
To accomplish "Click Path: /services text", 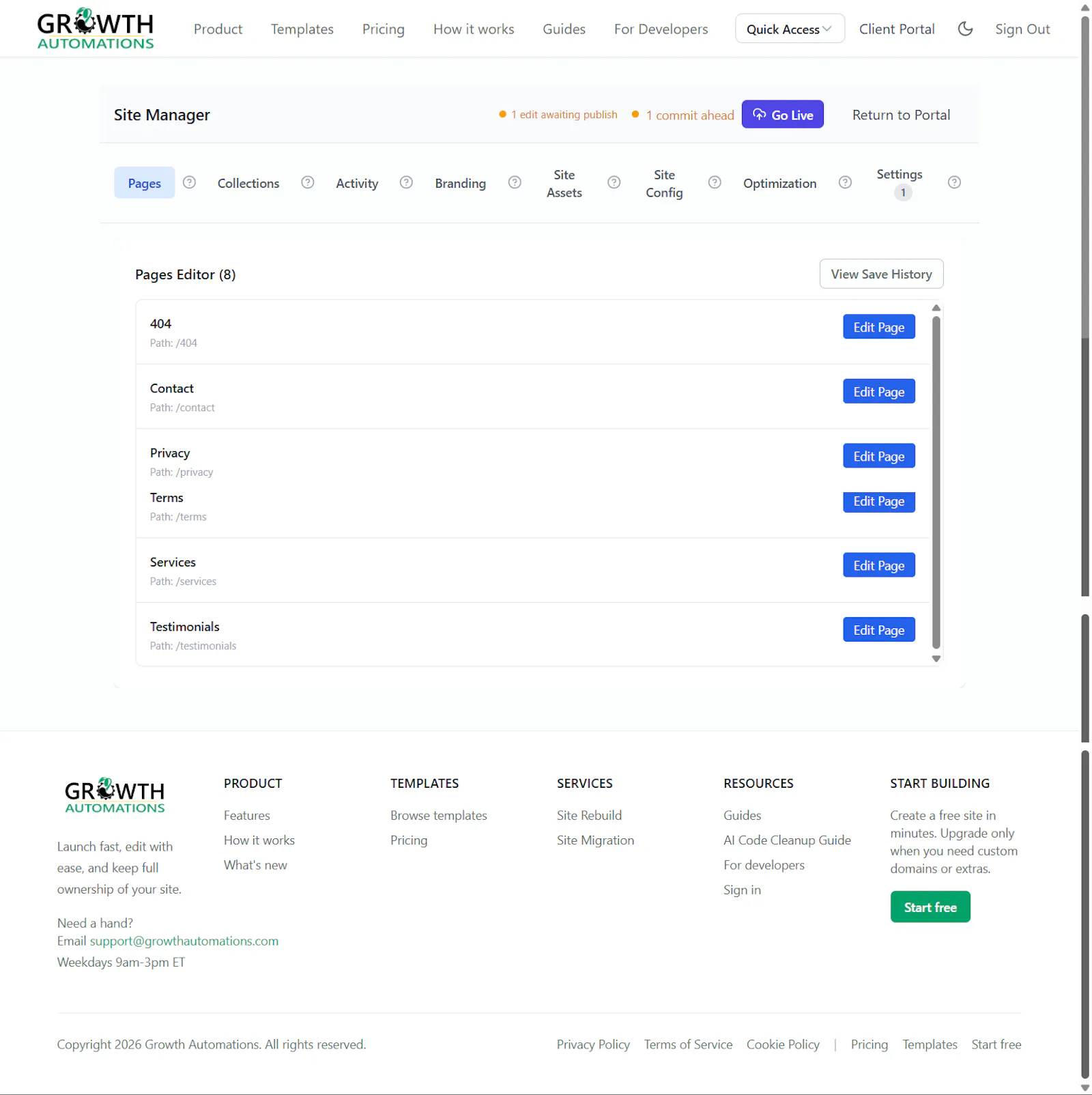I will coord(183,582).
